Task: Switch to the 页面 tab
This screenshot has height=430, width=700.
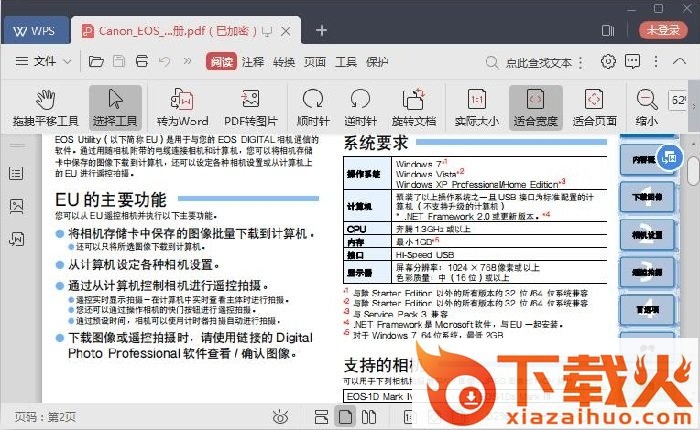Action: [x=315, y=62]
